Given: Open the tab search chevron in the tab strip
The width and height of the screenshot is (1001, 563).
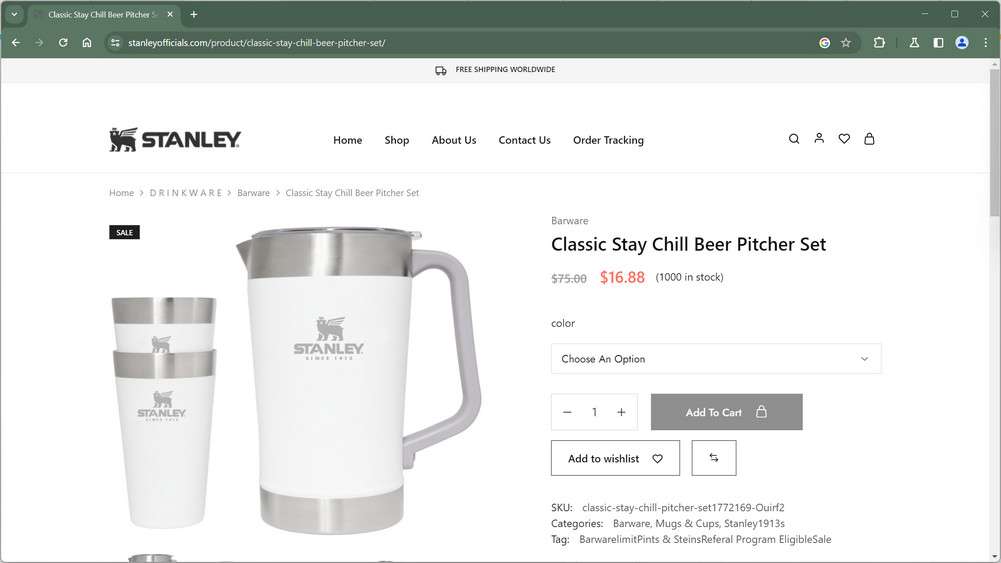Looking at the screenshot, I should coord(14,14).
